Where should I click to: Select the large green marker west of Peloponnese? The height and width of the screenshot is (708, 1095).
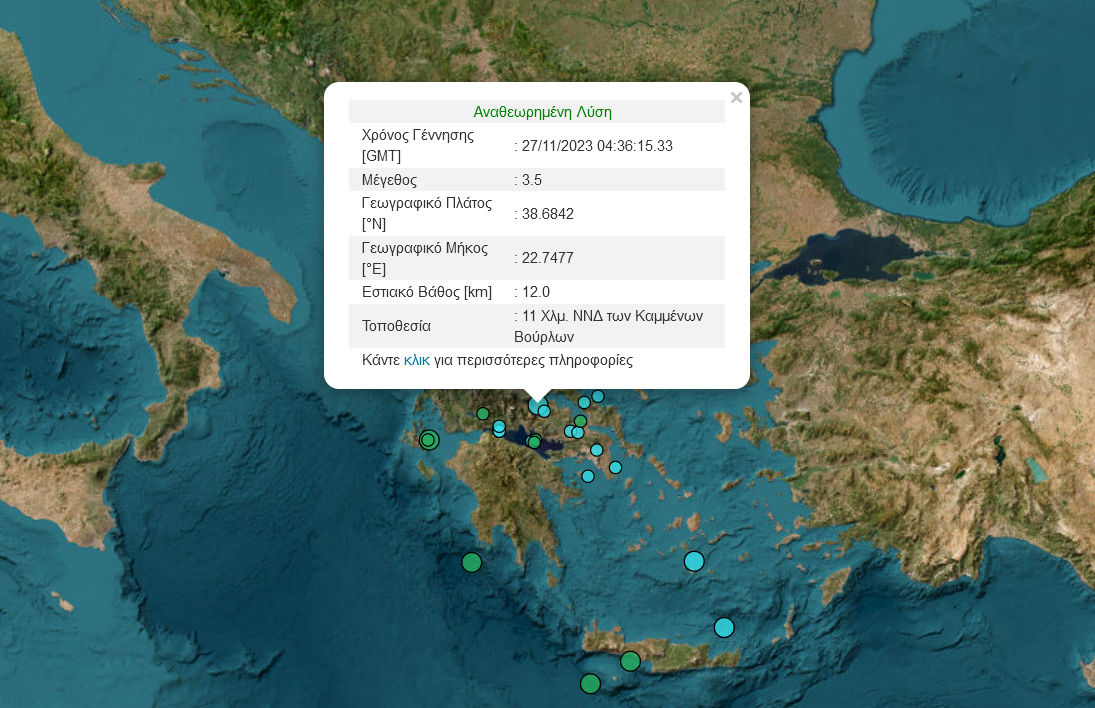(471, 563)
